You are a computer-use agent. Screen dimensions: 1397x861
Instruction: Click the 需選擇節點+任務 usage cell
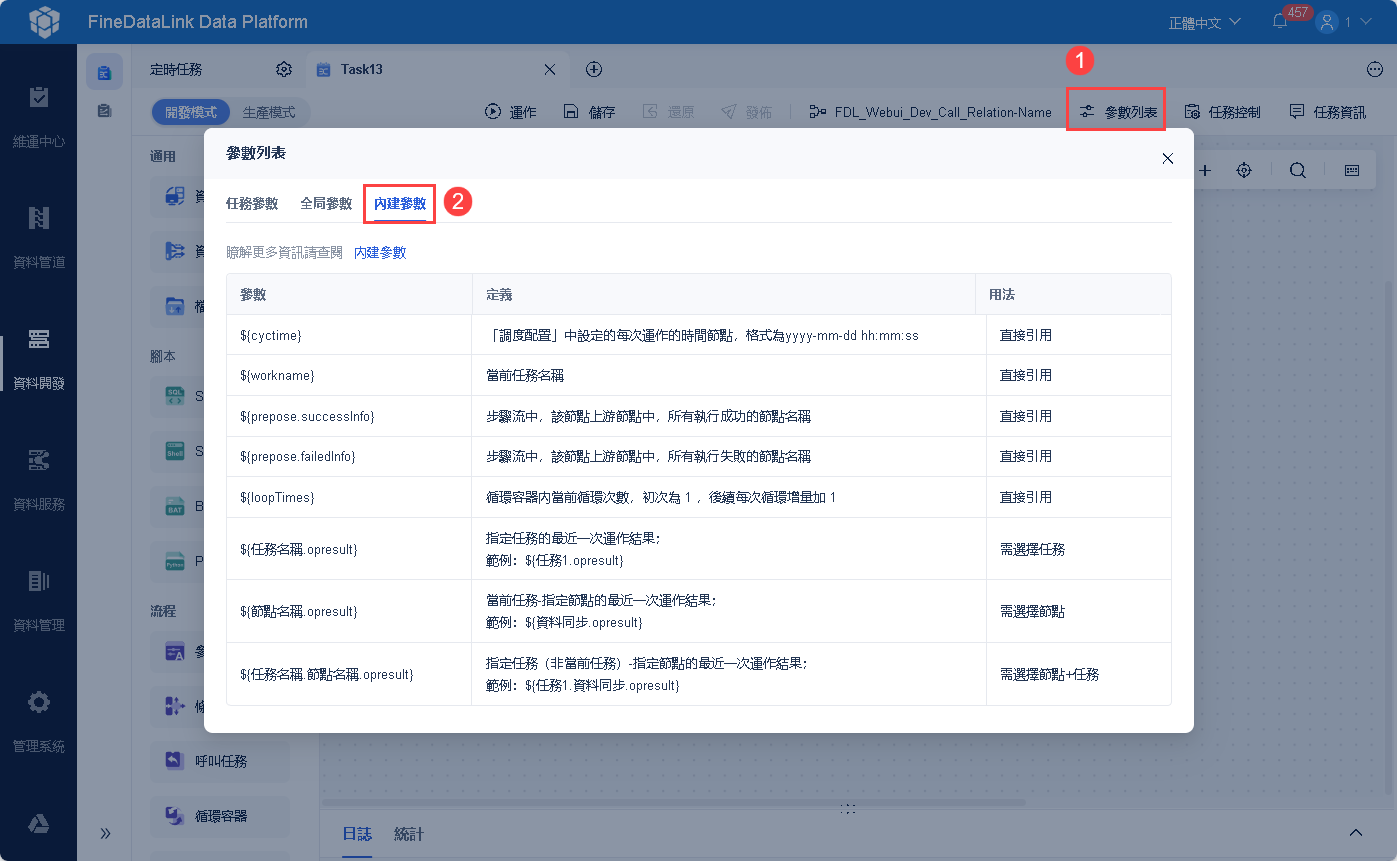point(1079,674)
